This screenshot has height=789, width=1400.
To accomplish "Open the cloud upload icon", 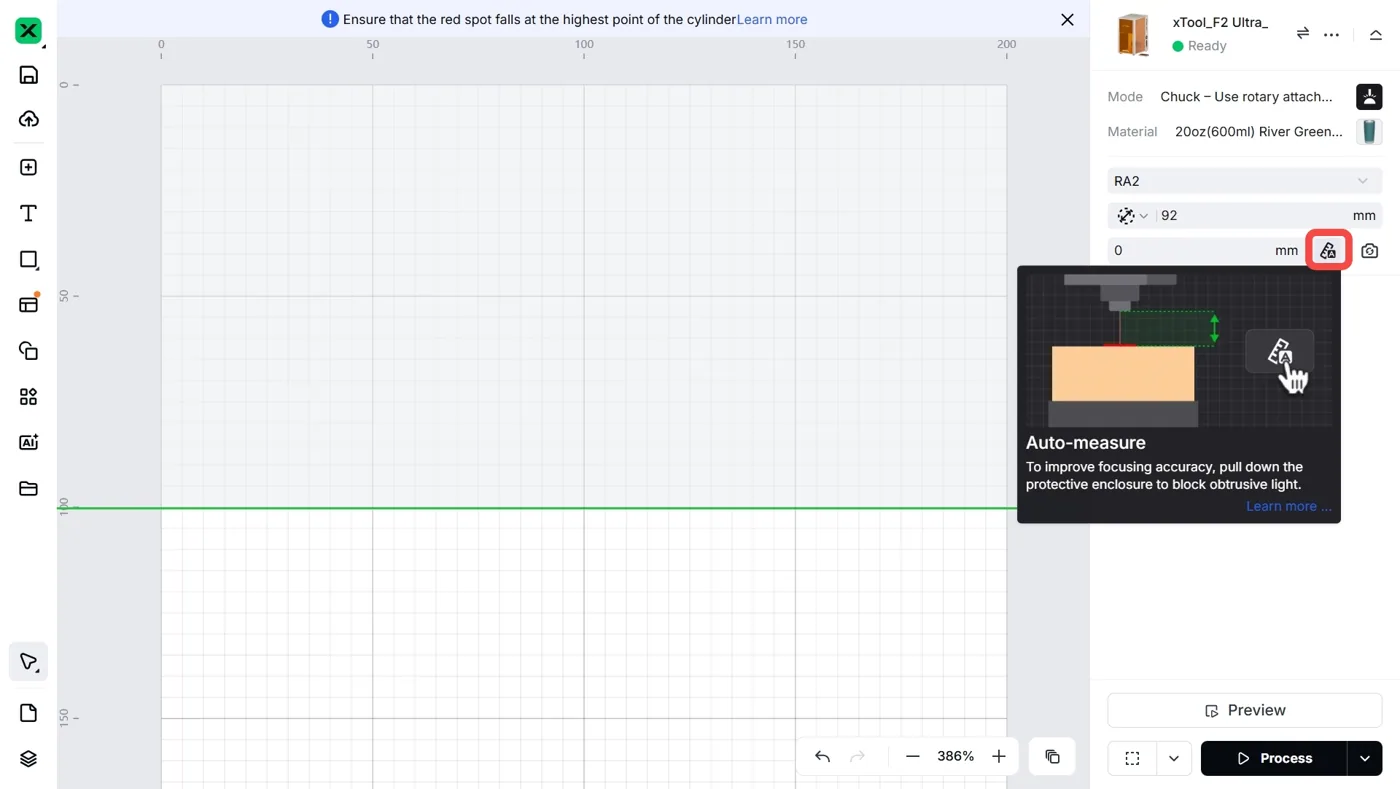I will (x=28, y=119).
